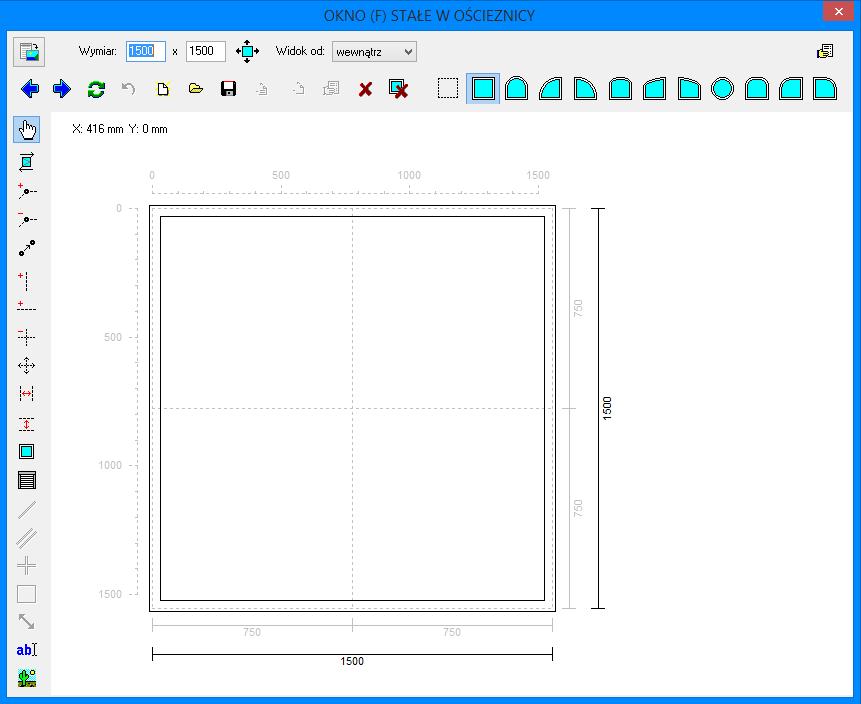Add a vertical dashed divider line
Screen dimensions: 861x704
tap(24, 281)
